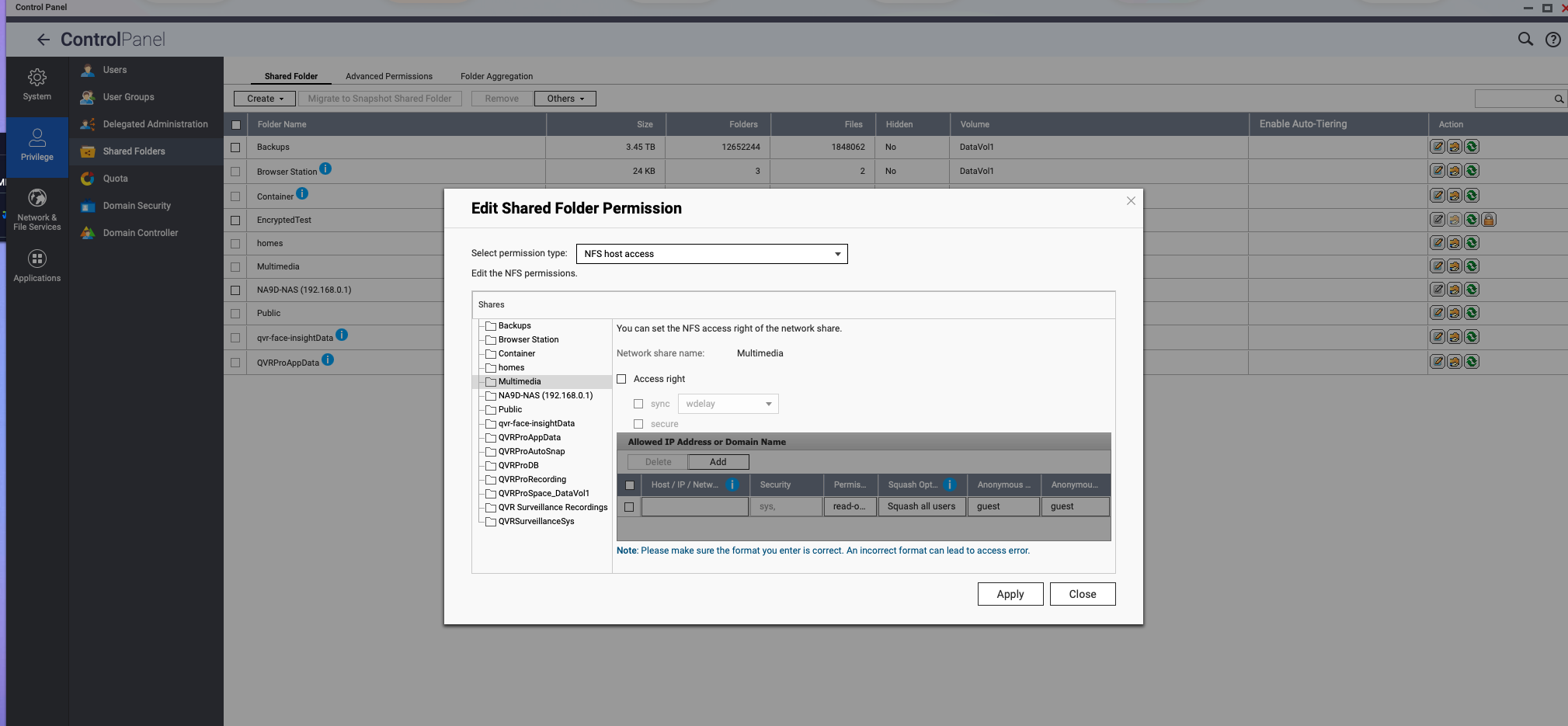The width and height of the screenshot is (1568, 726).
Task: Open the Select permission type dropdown
Action: [711, 254]
